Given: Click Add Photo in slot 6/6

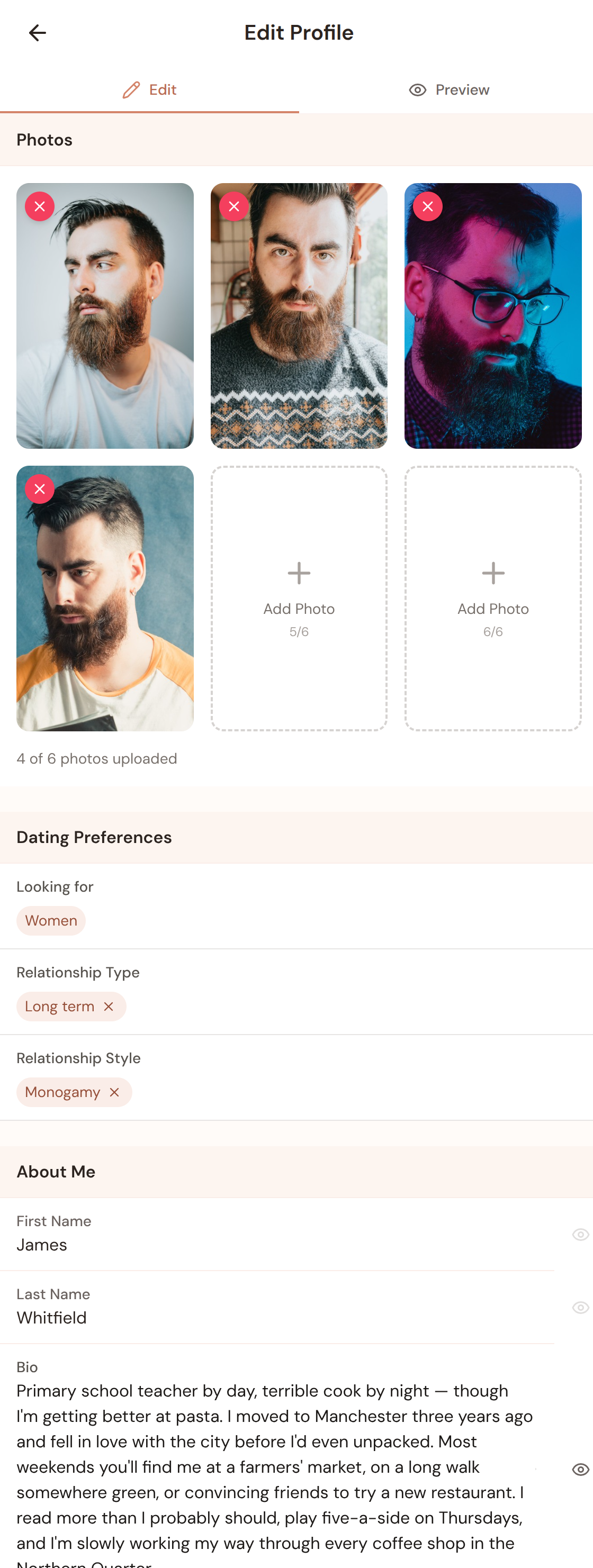Looking at the screenshot, I should click(493, 608).
